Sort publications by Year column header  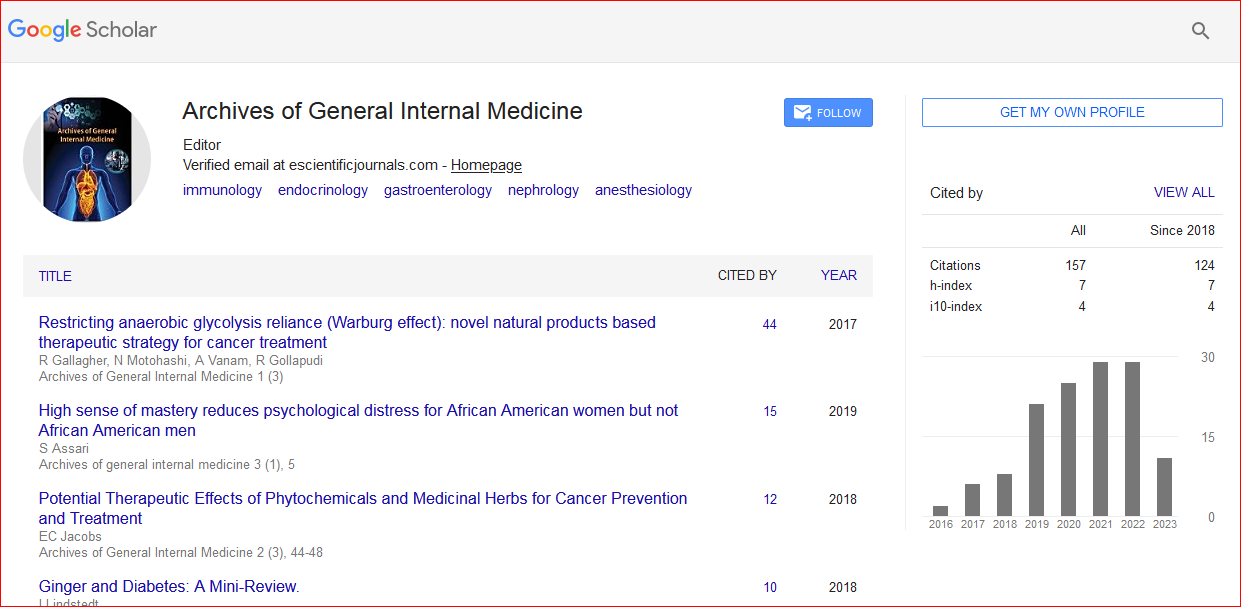(838, 275)
